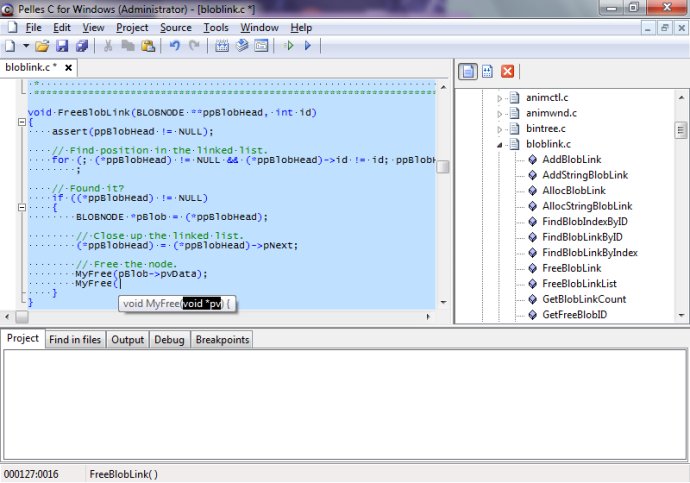Toggle the first view button in the side panel toolbar

(467, 72)
